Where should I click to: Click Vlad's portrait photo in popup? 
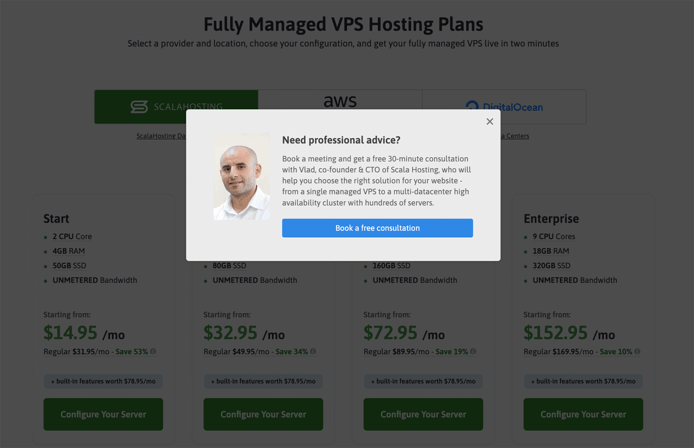tap(242, 177)
